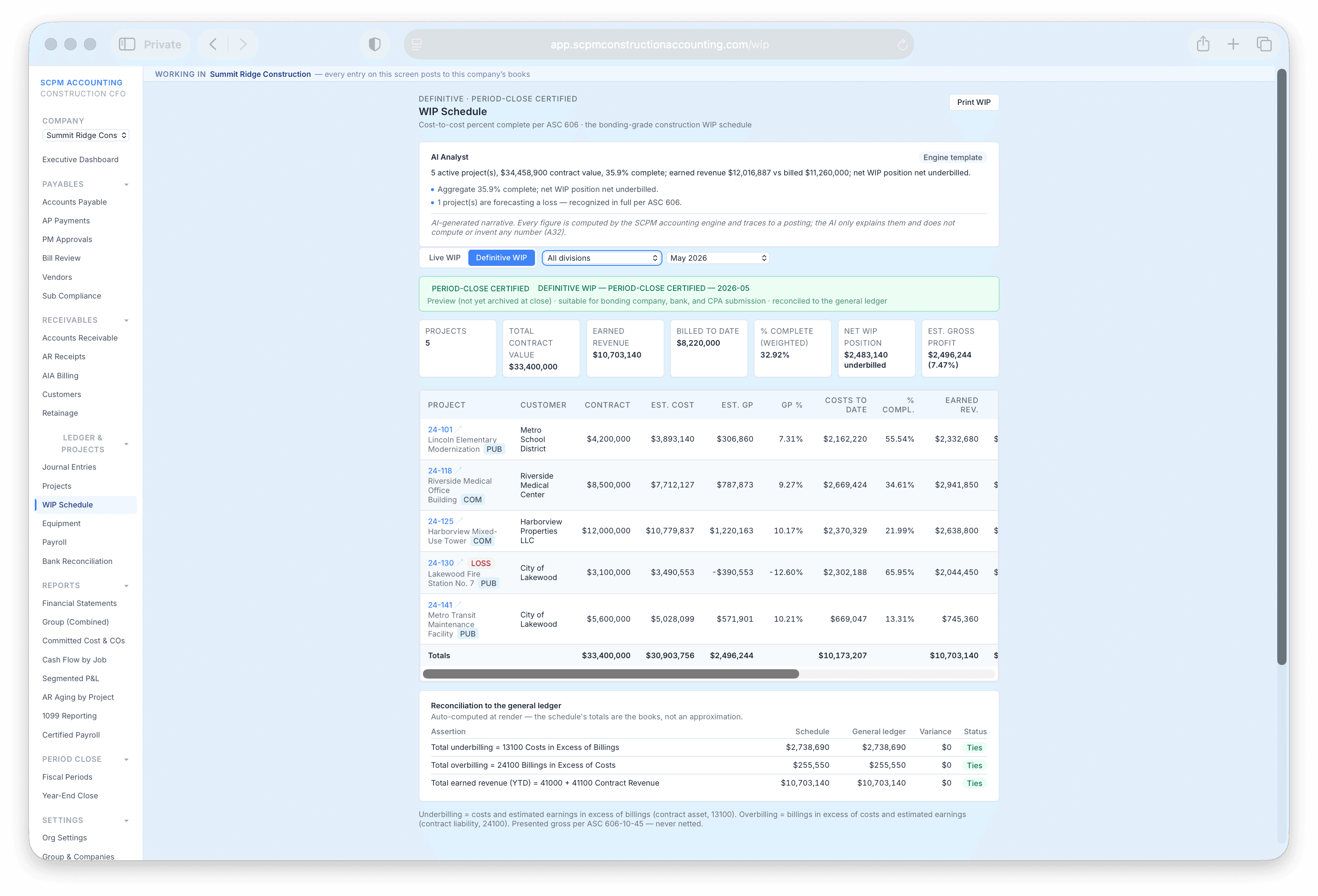Viewport: 1318px width, 896px height.
Task: Click the page settings icon in address bar
Action: point(417,44)
